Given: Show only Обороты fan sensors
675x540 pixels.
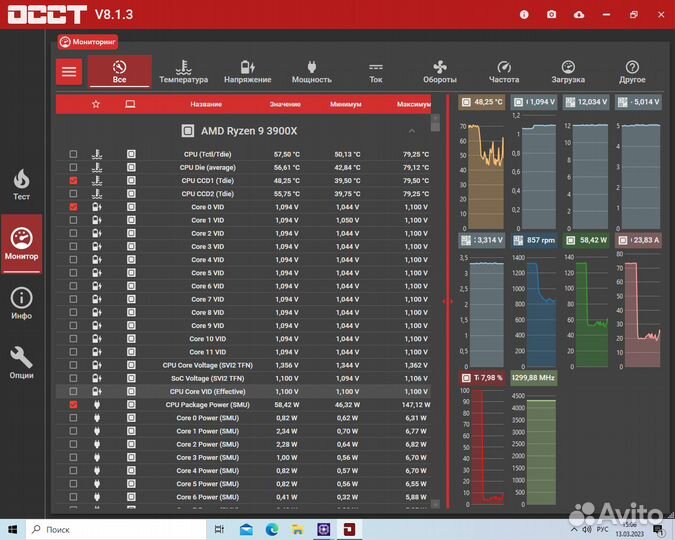Looking at the screenshot, I should click(x=439, y=71).
